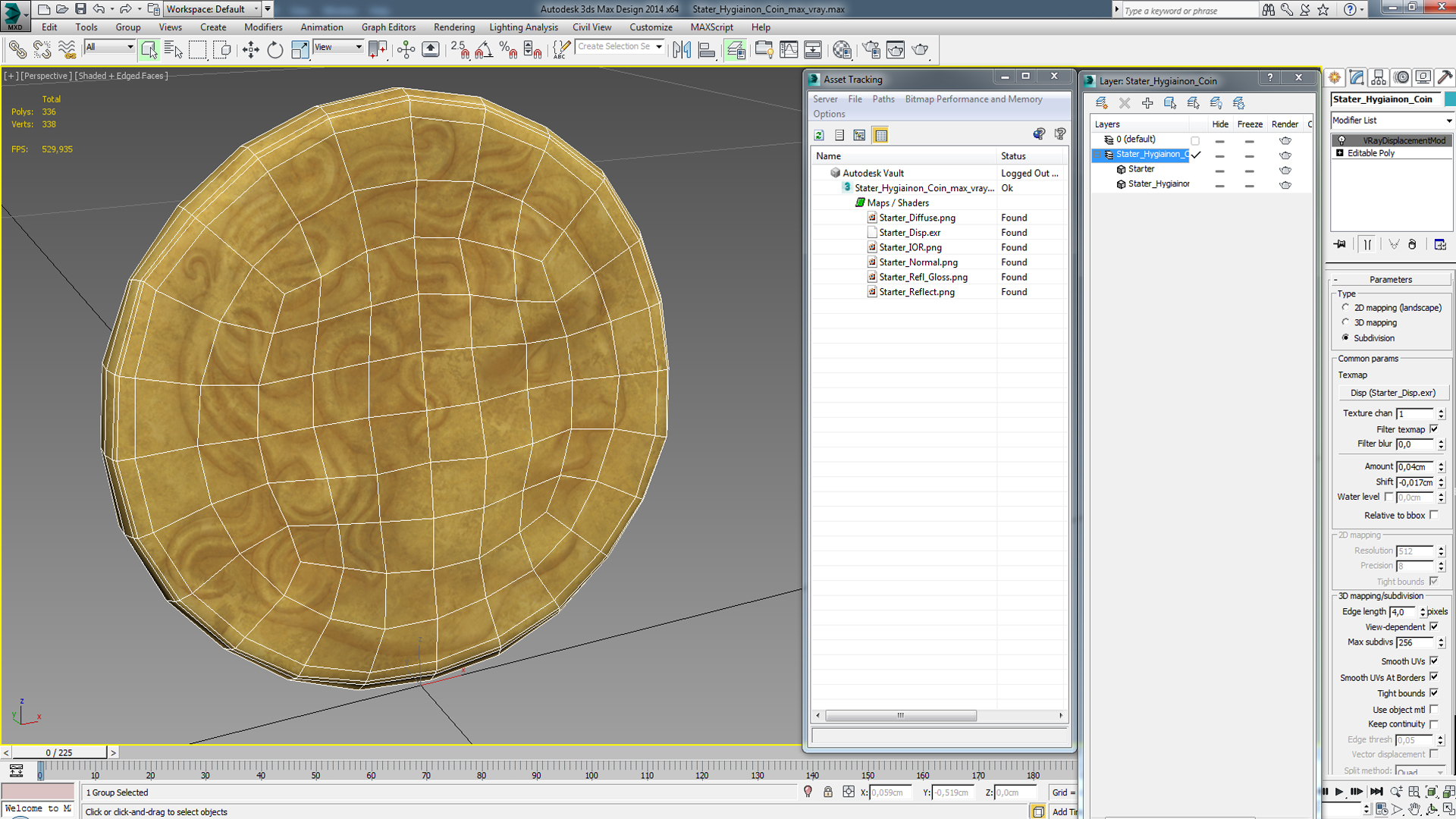Click the Hide column header in Layer dialog

pos(1219,124)
